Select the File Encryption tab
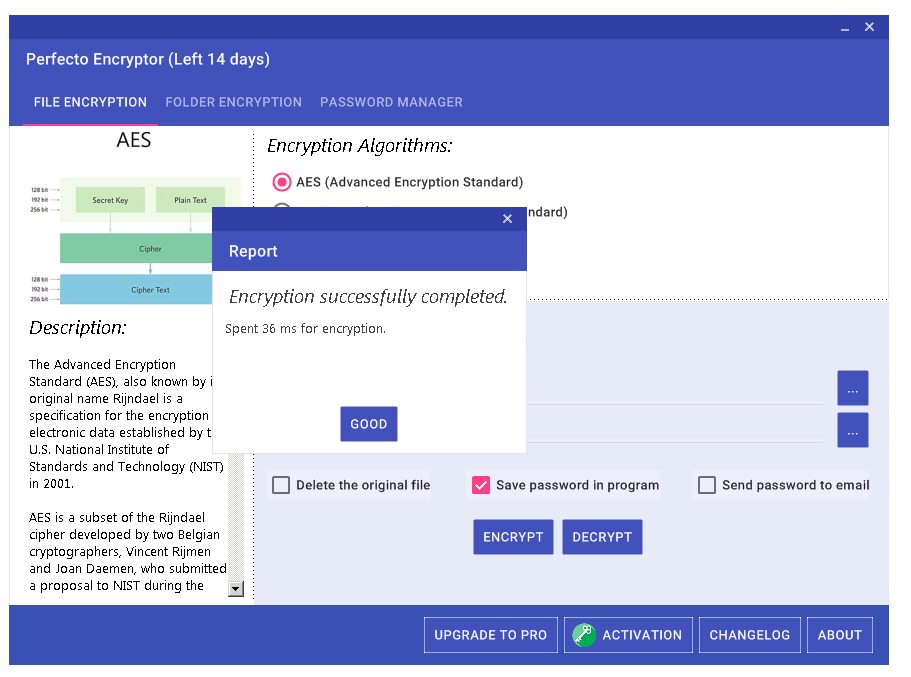This screenshot has height=677, width=911. pos(90,102)
